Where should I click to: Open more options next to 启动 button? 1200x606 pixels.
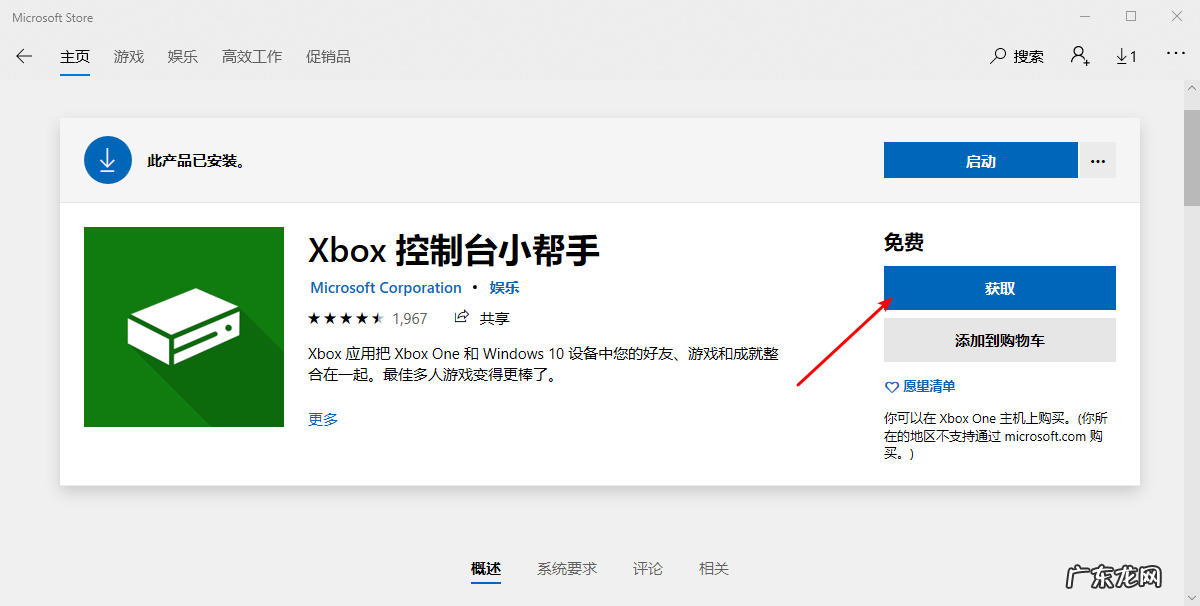[x=1097, y=160]
